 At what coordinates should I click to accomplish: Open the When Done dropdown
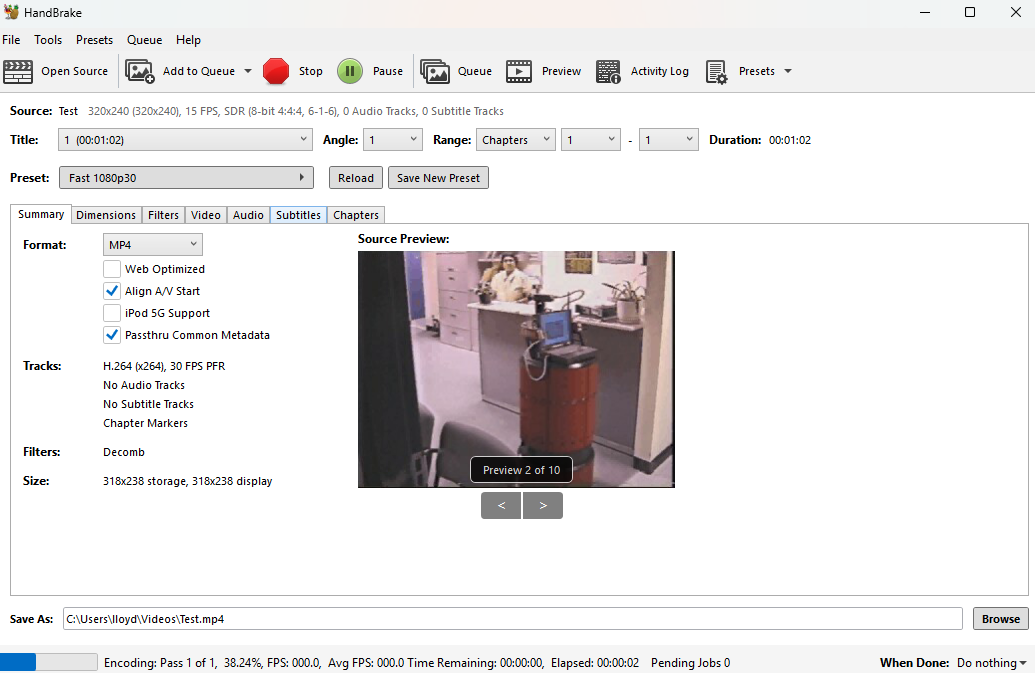tap(991, 662)
